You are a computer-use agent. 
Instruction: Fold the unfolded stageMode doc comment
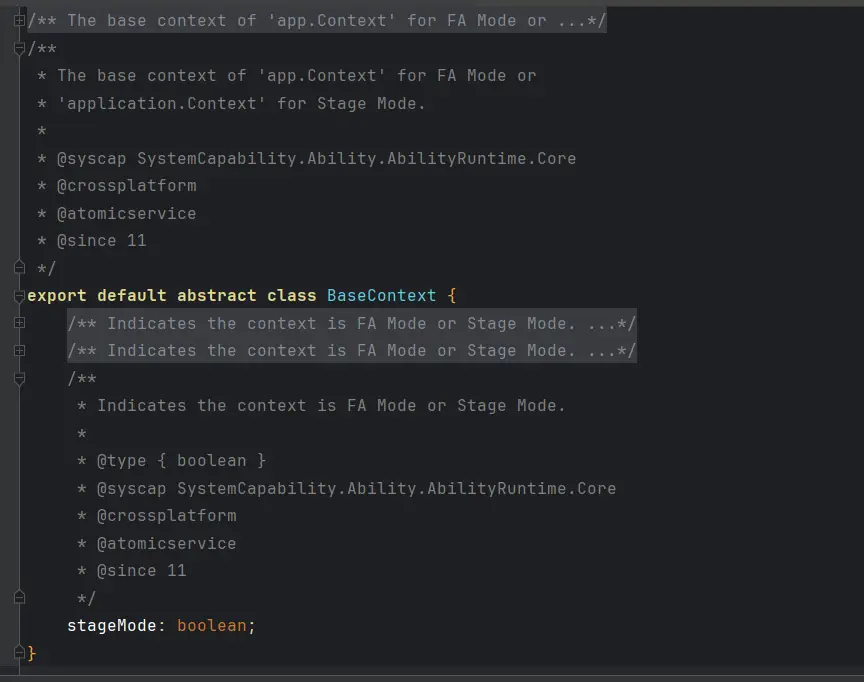19,378
